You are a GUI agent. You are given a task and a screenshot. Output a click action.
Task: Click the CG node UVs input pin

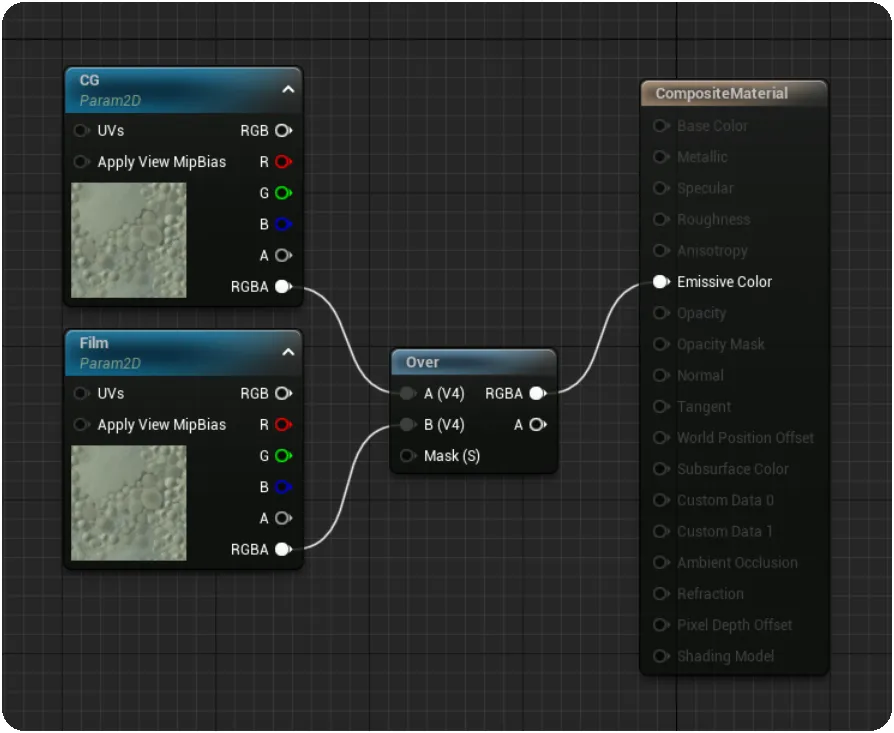[x=82, y=131]
